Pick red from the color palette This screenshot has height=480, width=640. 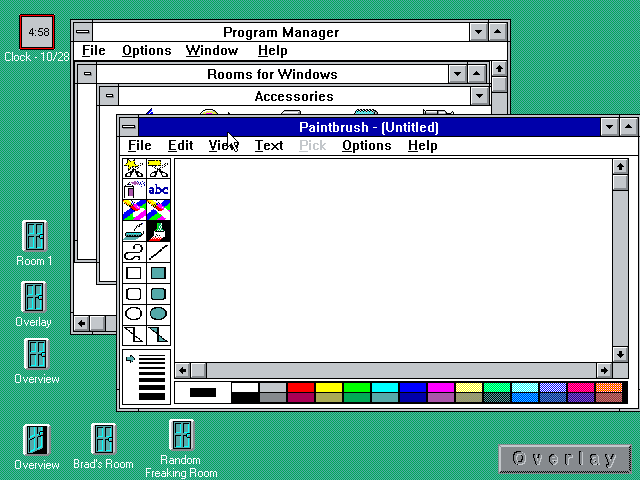pyautogui.click(x=301, y=387)
